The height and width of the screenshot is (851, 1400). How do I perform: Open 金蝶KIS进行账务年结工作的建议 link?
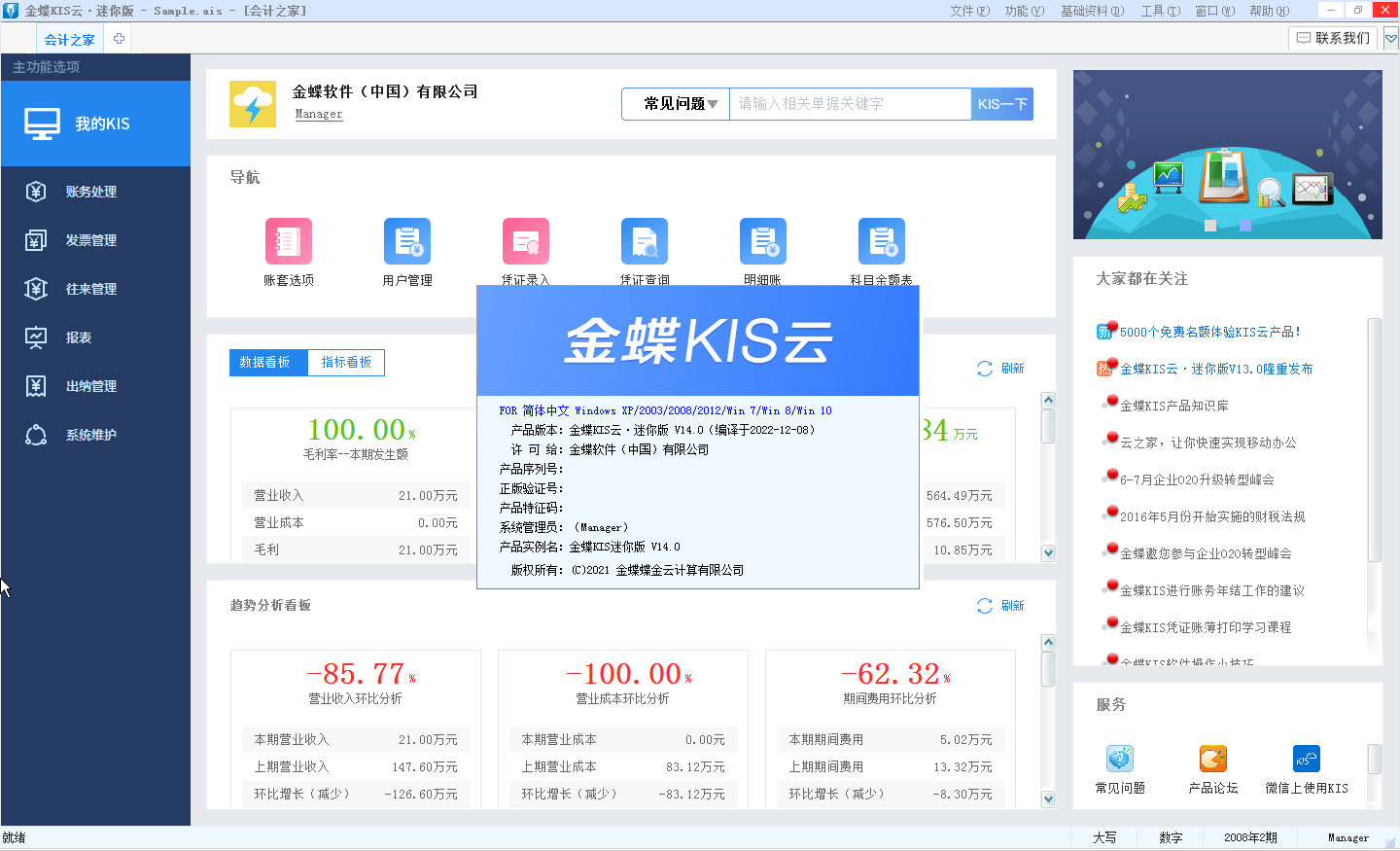[x=1212, y=590]
